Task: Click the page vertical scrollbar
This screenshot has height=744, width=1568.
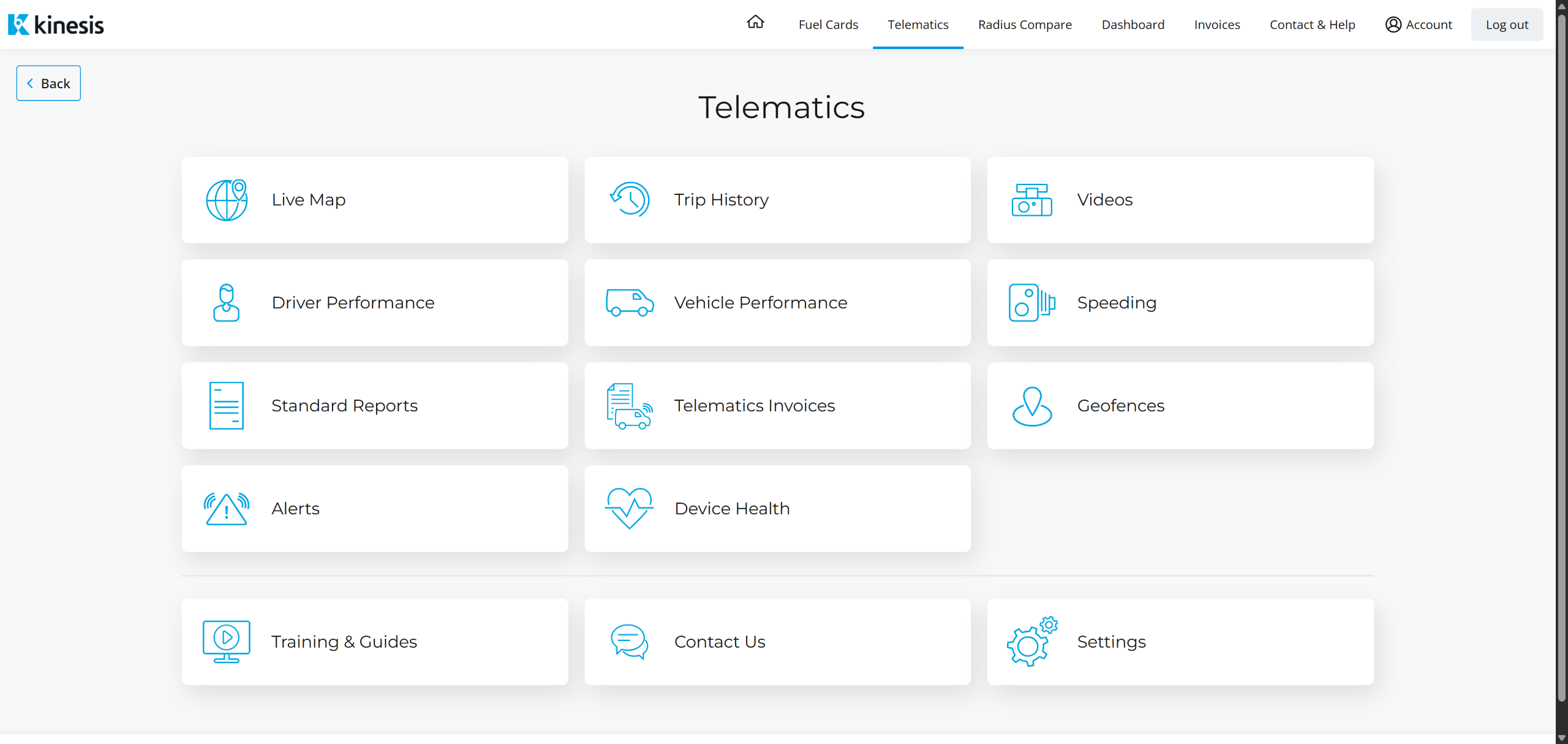Action: 1561,368
